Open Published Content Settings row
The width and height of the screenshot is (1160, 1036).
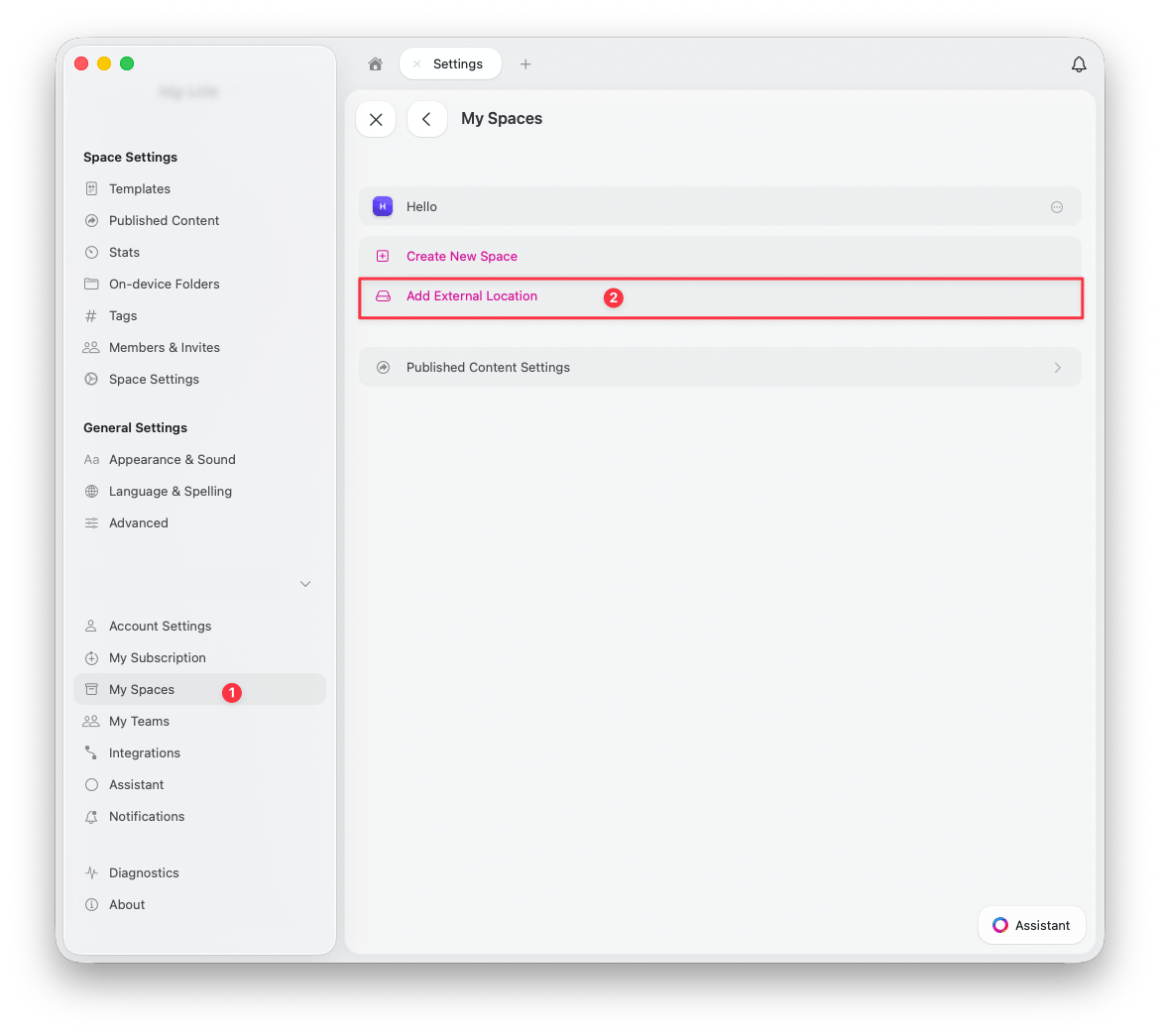[720, 367]
